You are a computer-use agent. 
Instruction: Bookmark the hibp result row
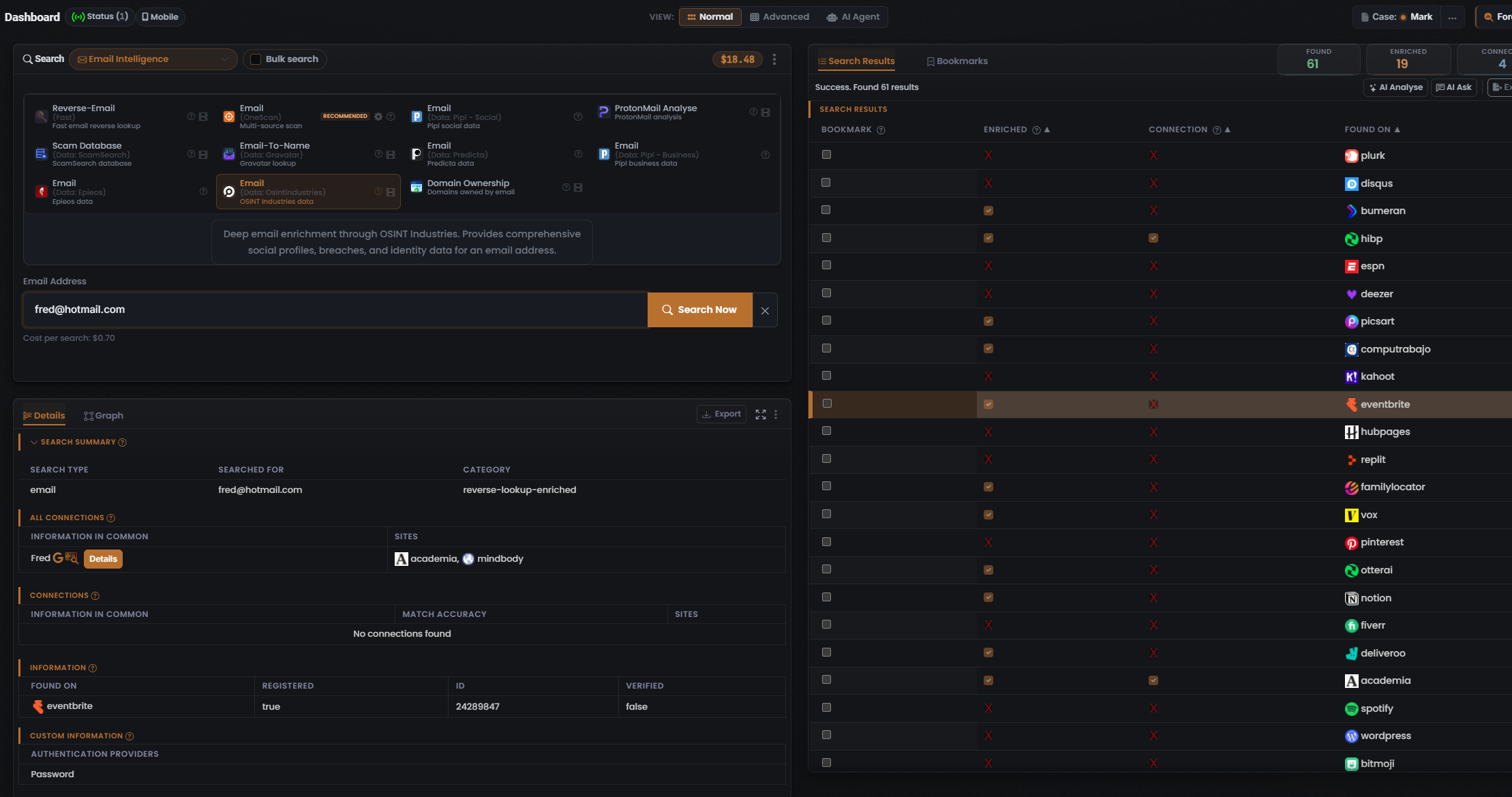point(826,238)
